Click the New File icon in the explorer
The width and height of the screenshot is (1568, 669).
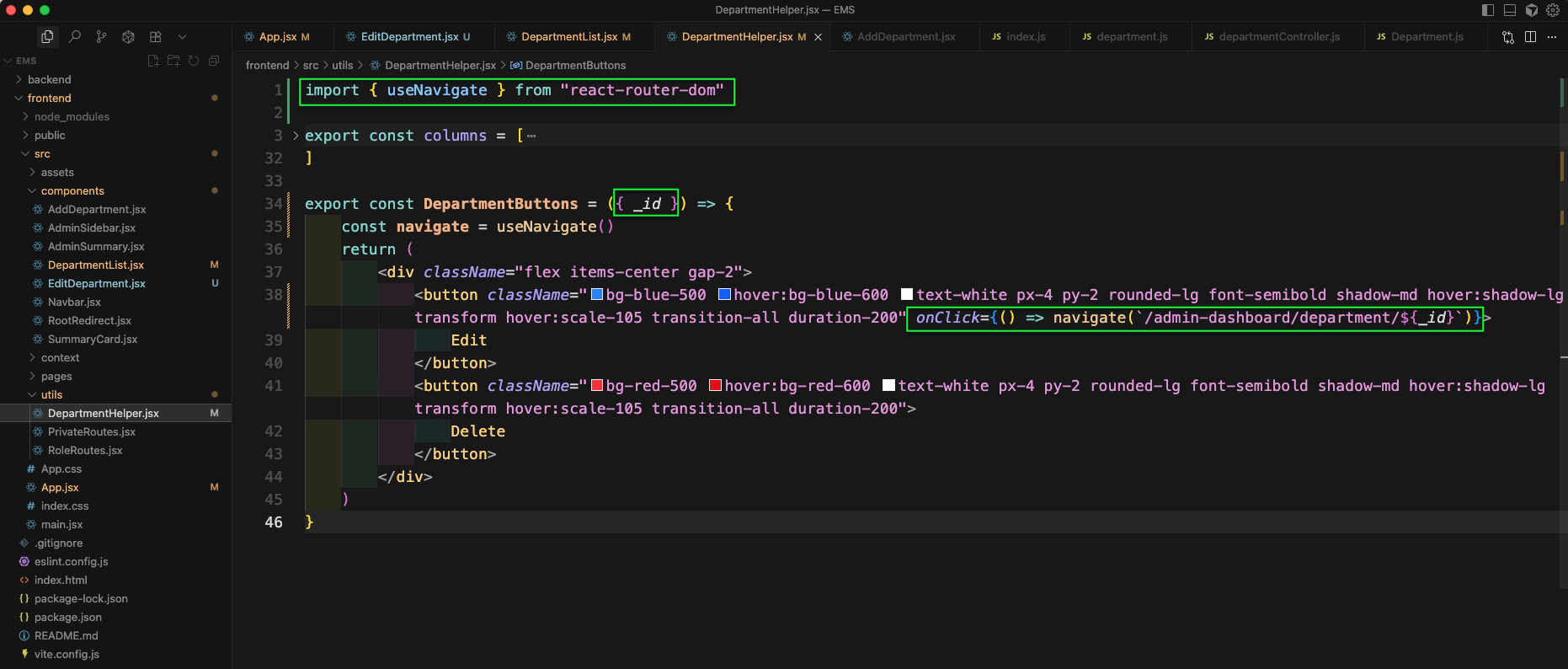[153, 61]
